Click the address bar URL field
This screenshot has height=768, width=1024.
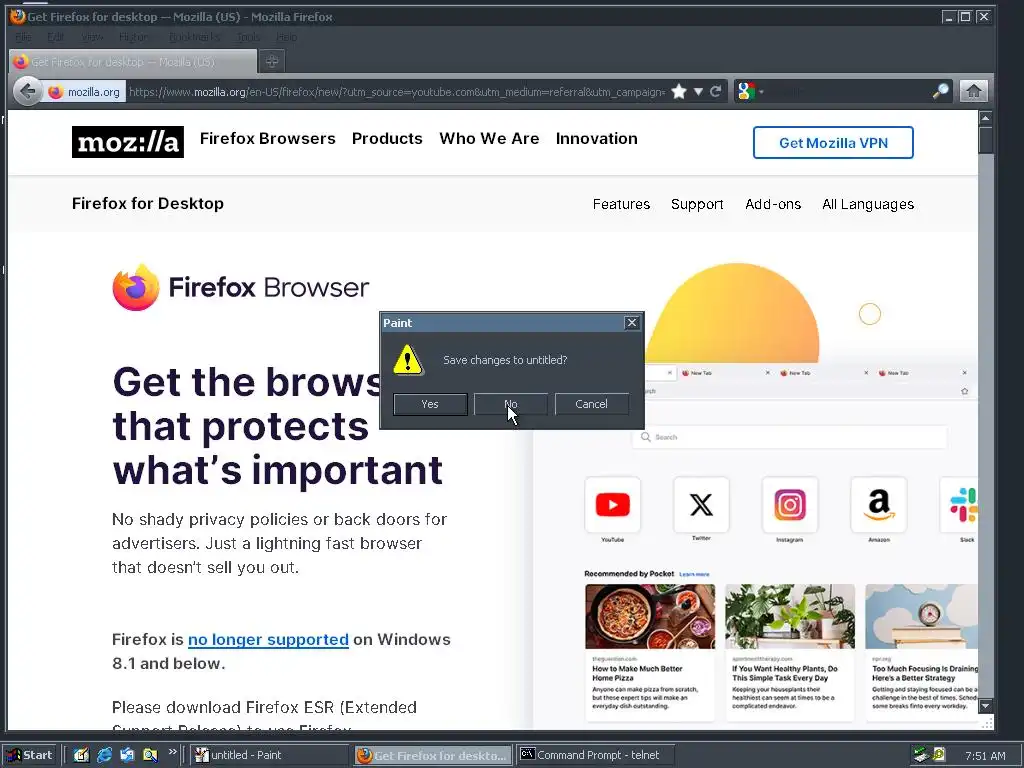click(397, 92)
